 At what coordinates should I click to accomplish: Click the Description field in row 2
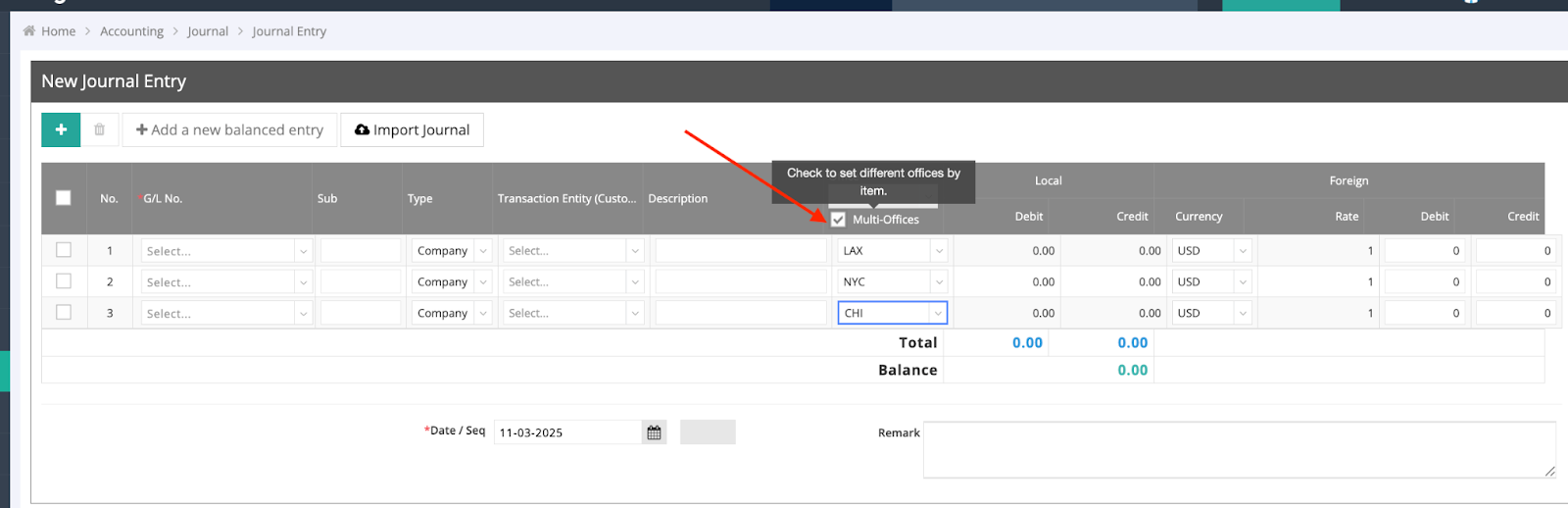point(741,282)
